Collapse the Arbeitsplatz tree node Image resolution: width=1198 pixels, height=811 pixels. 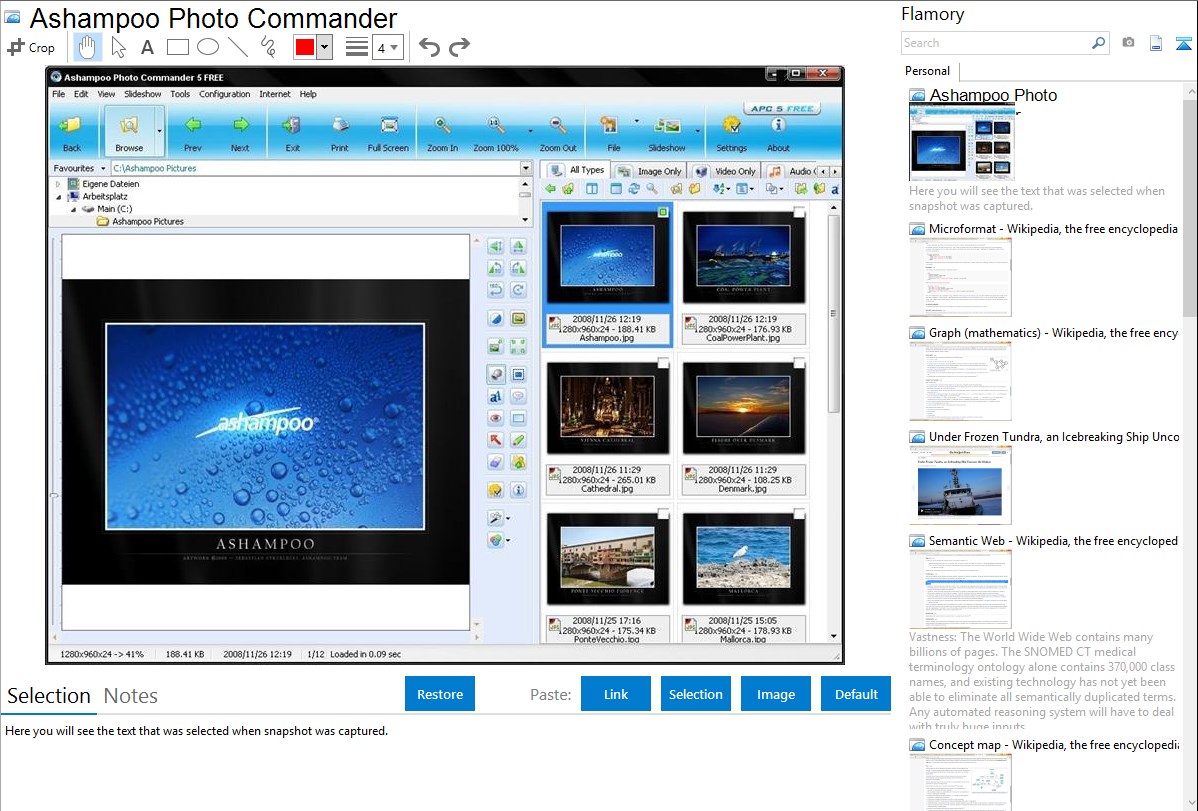pyautogui.click(x=58, y=196)
